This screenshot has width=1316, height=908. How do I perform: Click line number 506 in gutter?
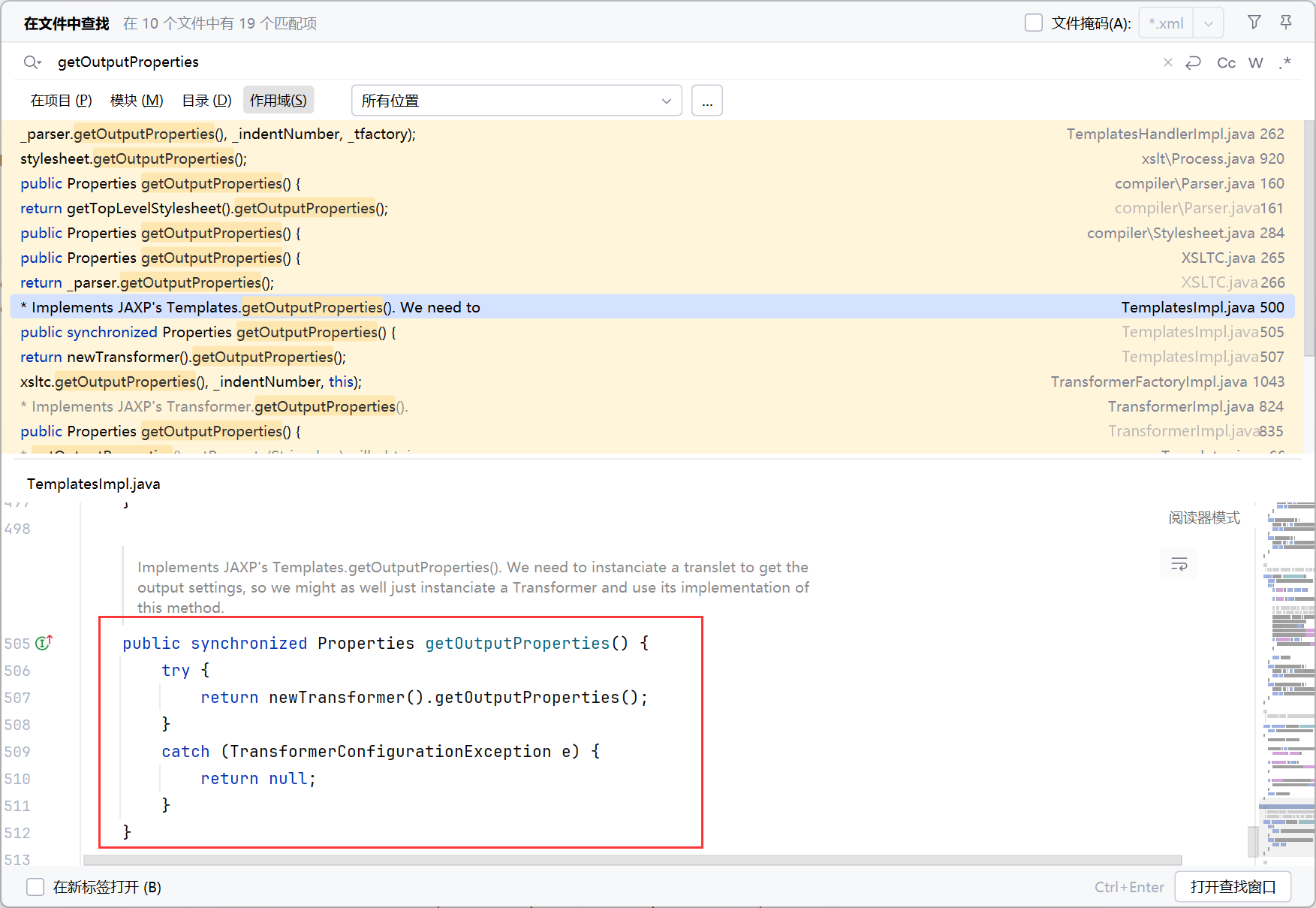pos(17,671)
